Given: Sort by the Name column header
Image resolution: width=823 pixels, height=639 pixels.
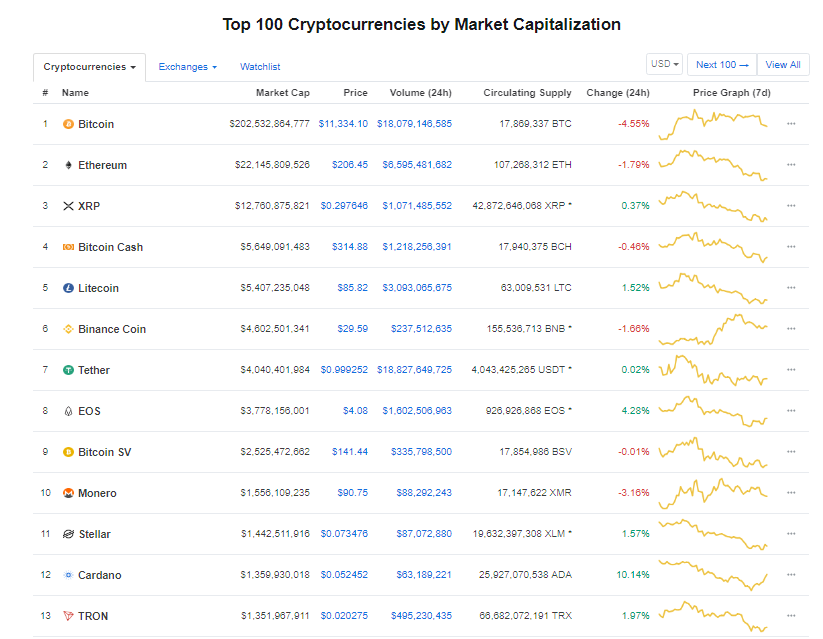Looking at the screenshot, I should click(75, 92).
